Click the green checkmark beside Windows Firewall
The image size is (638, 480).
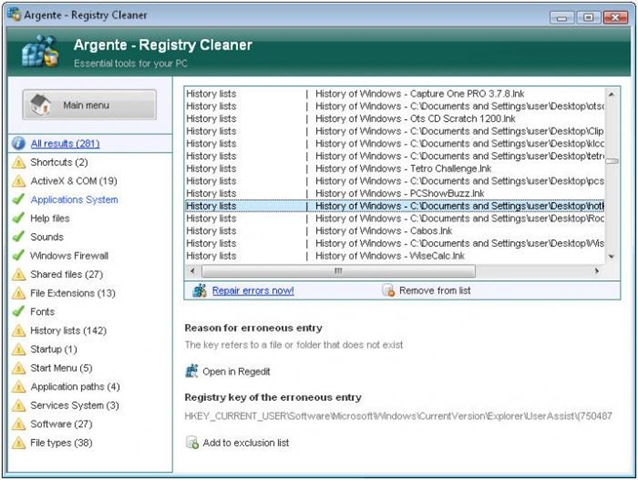[x=19, y=255]
